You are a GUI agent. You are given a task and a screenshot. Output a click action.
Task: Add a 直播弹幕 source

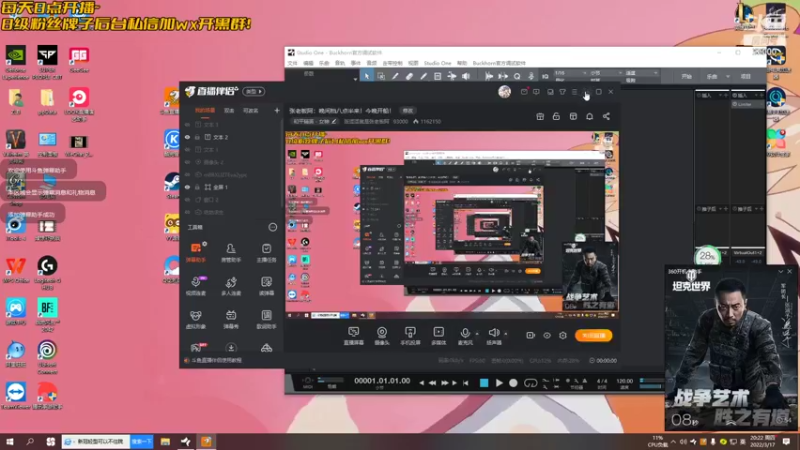point(354,336)
